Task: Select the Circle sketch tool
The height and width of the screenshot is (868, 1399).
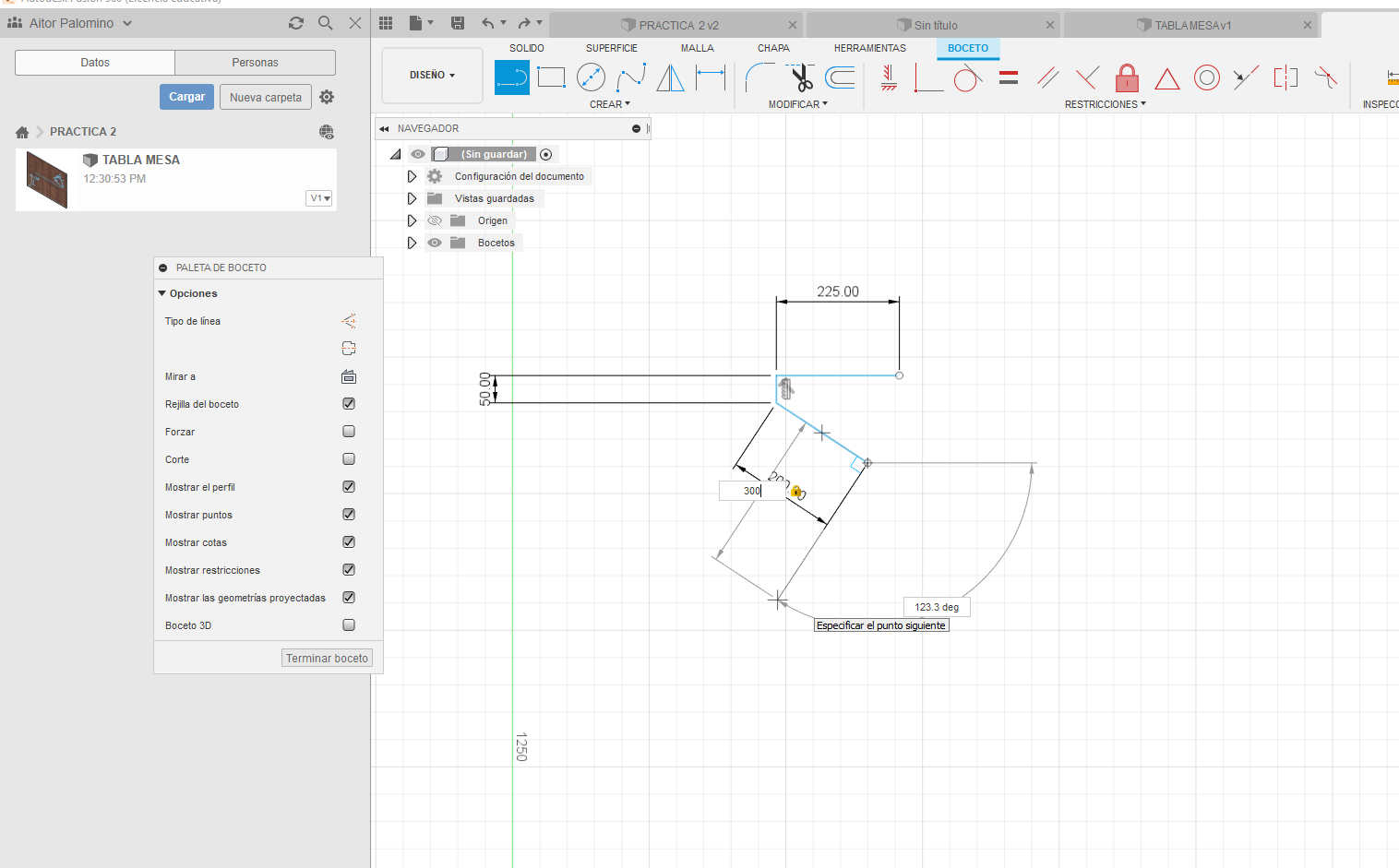Action: (591, 77)
